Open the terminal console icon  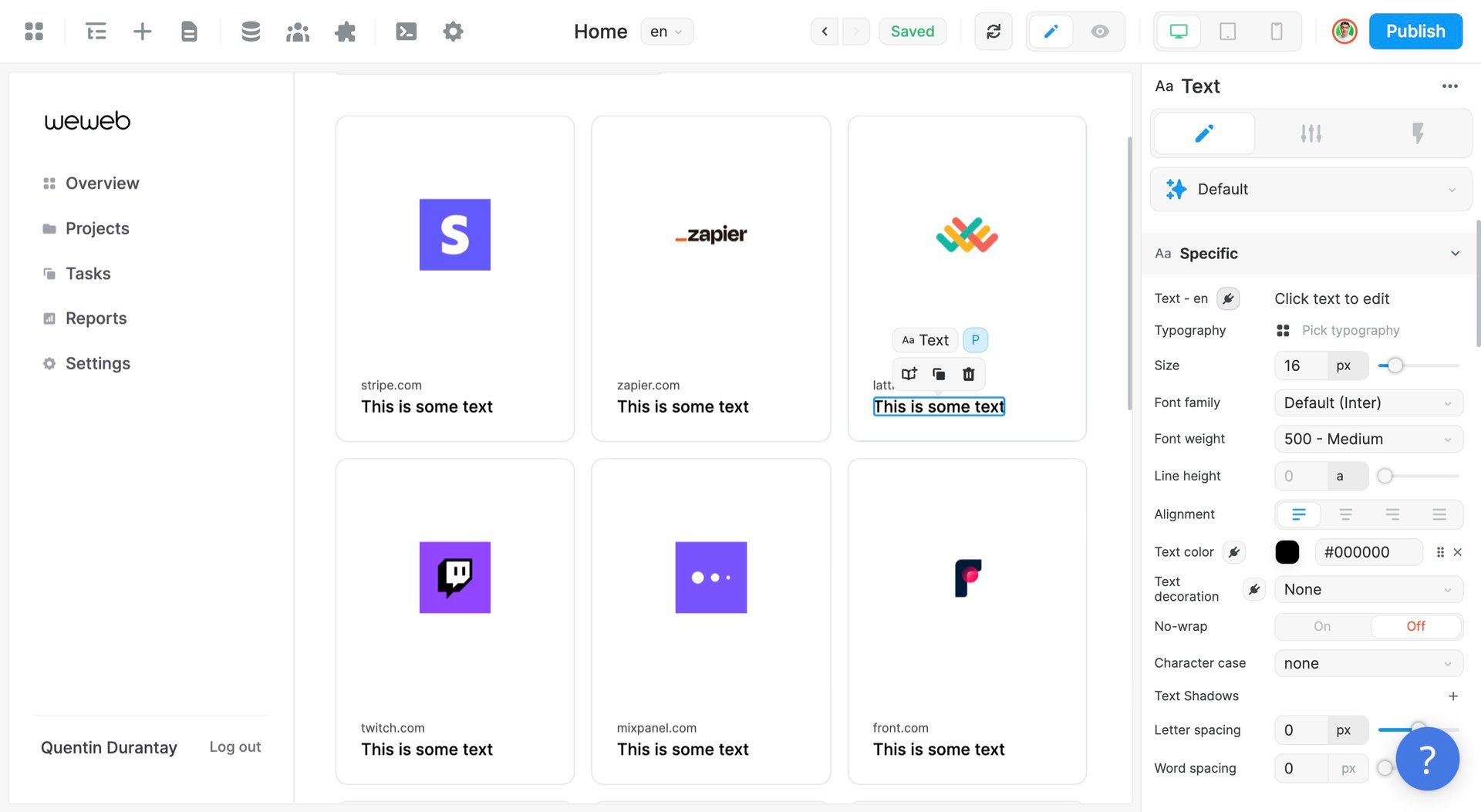tap(407, 32)
